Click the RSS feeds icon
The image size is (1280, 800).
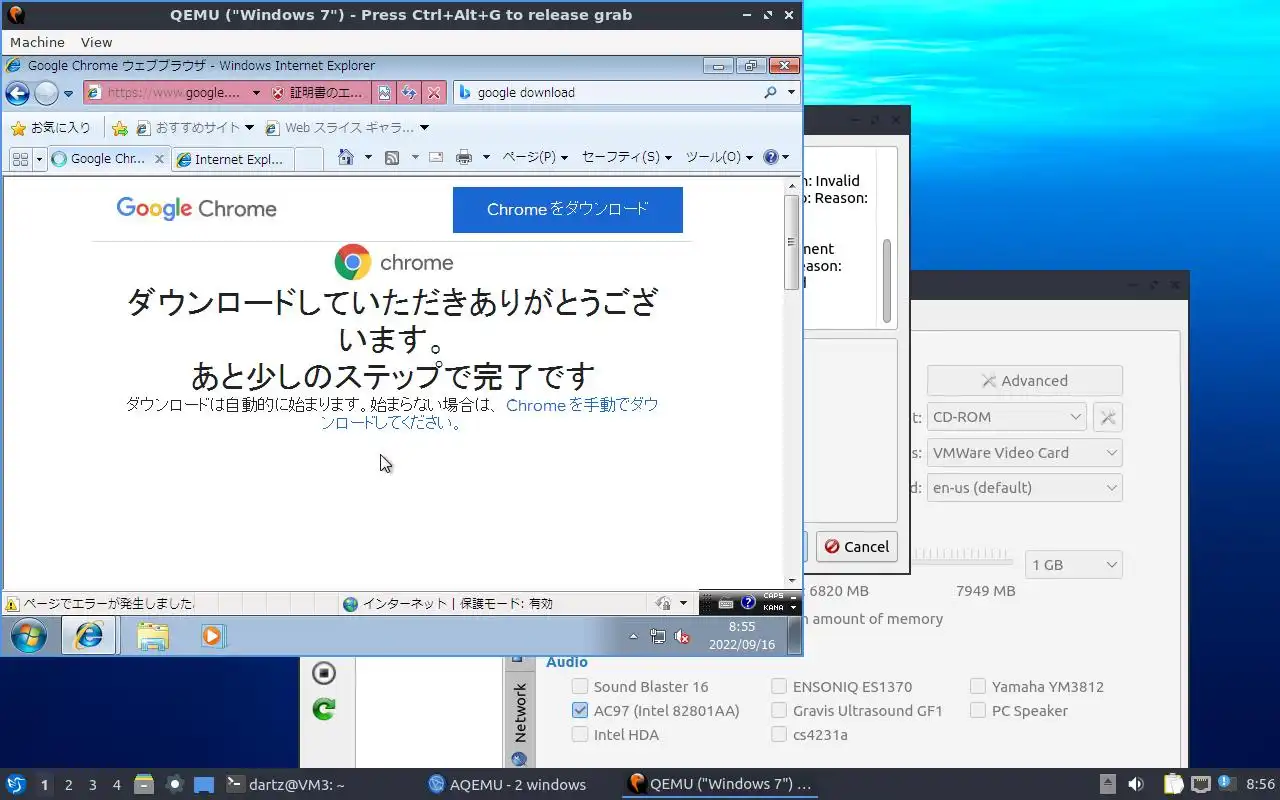coord(392,157)
